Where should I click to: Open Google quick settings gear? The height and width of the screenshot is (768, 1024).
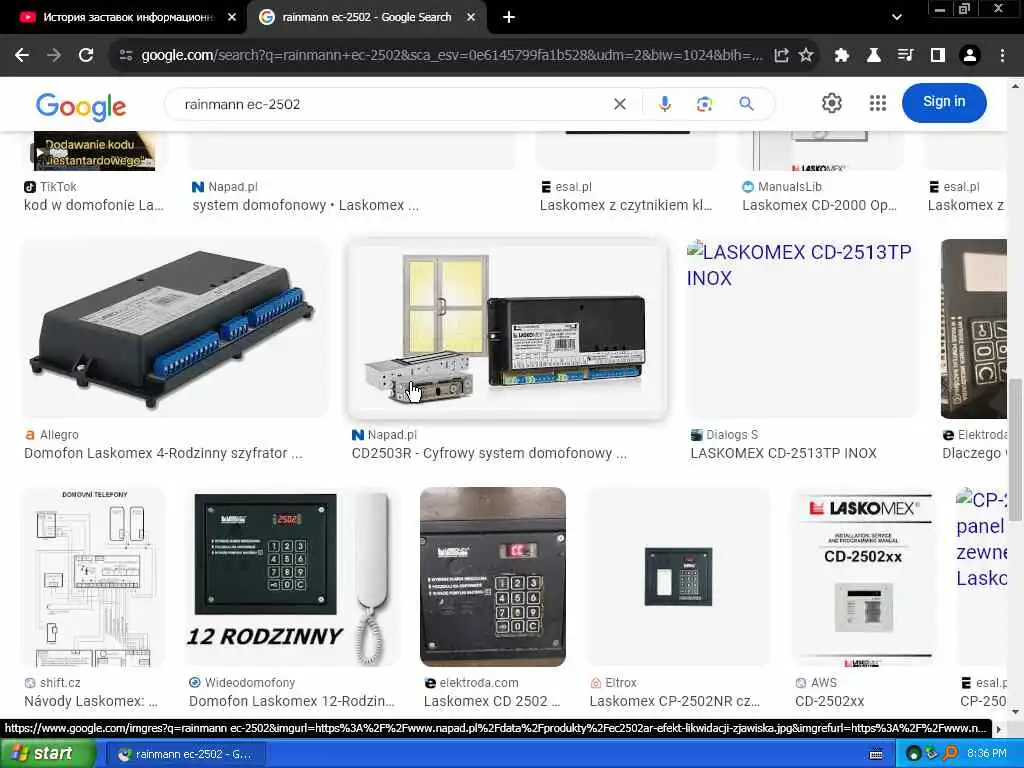pyautogui.click(x=831, y=103)
